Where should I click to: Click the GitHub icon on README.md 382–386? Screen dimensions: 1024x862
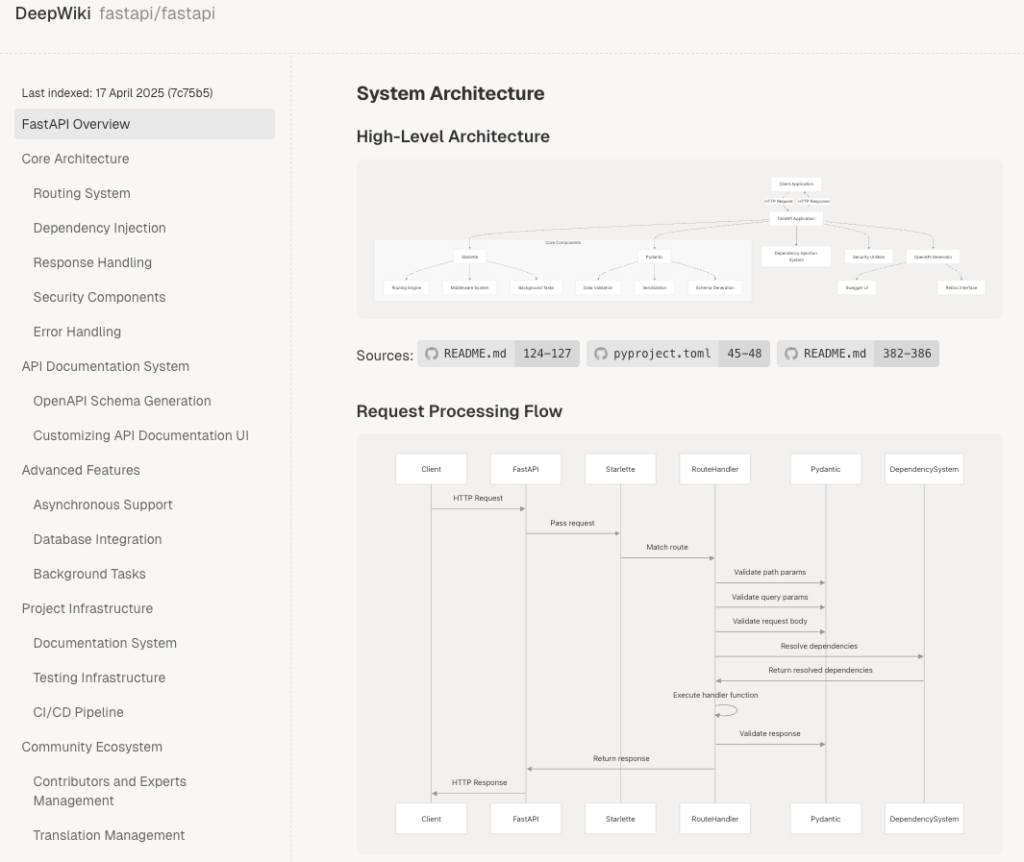pyautogui.click(x=791, y=354)
